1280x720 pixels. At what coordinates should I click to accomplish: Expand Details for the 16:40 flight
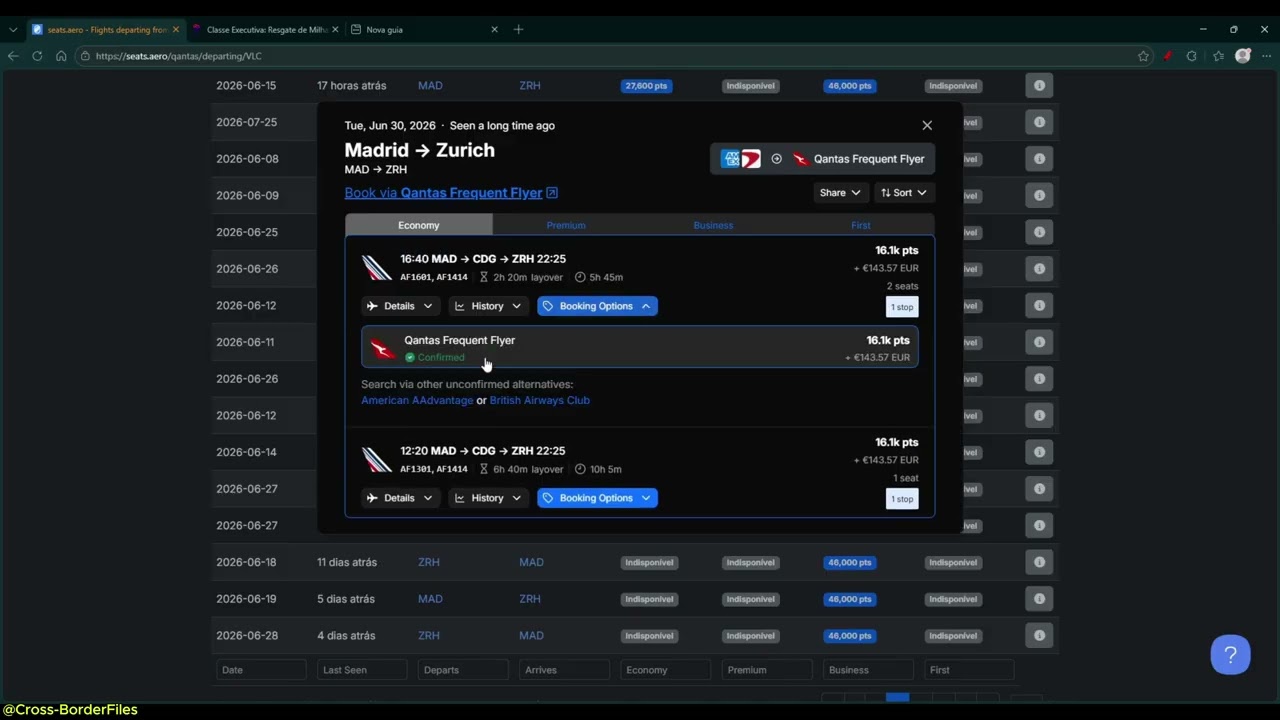point(400,306)
